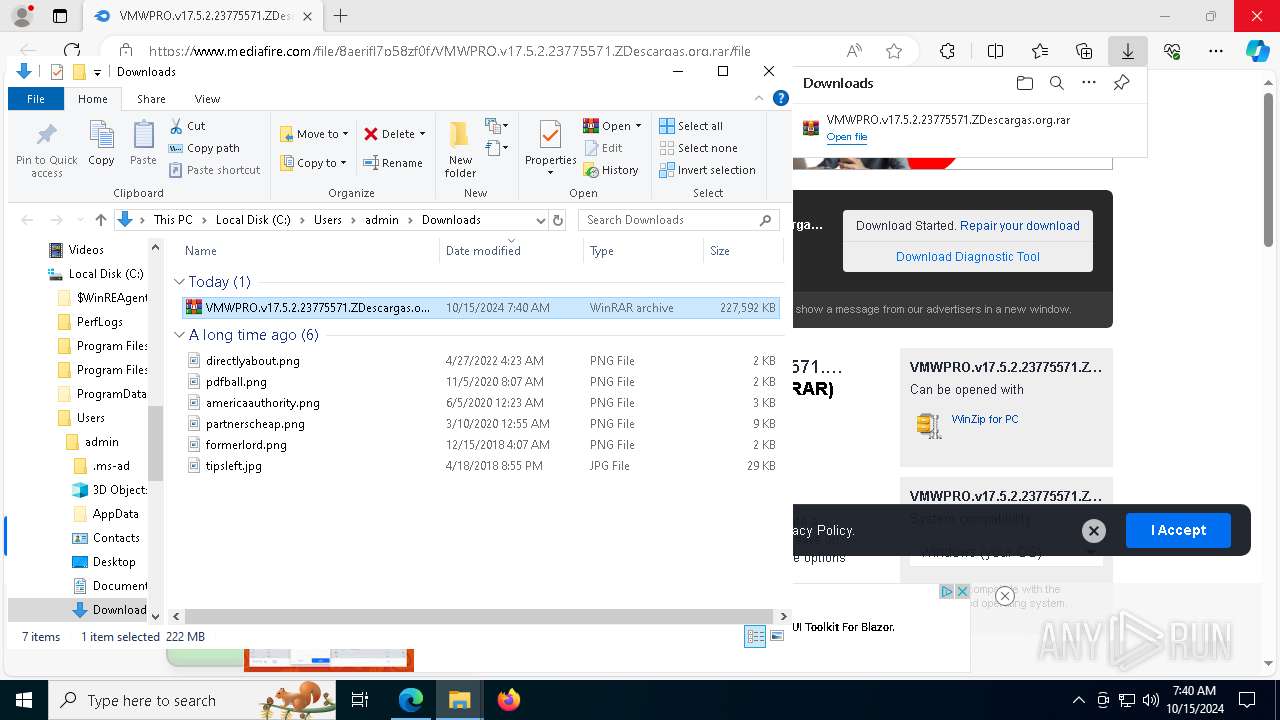
Task: Click the Download Diagnostic Tool link
Action: [x=967, y=257]
